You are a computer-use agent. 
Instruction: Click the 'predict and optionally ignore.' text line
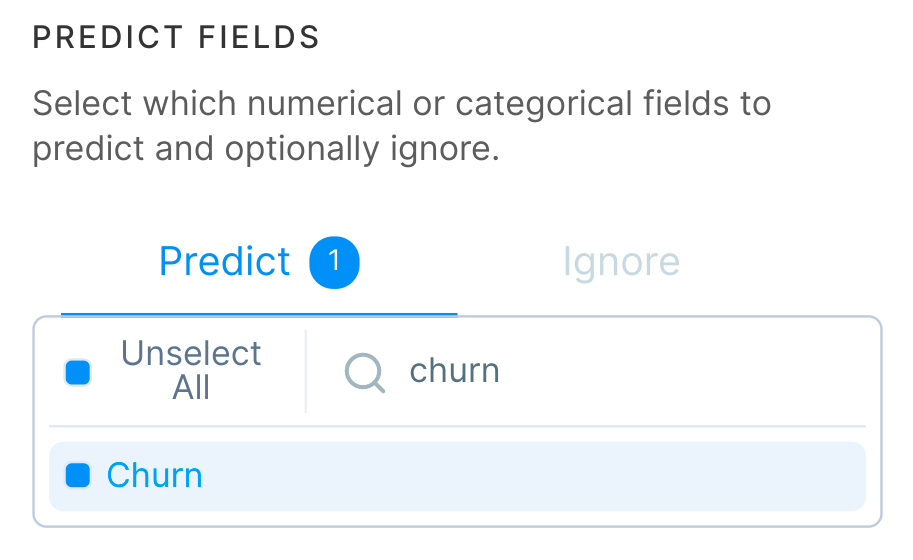(x=265, y=149)
